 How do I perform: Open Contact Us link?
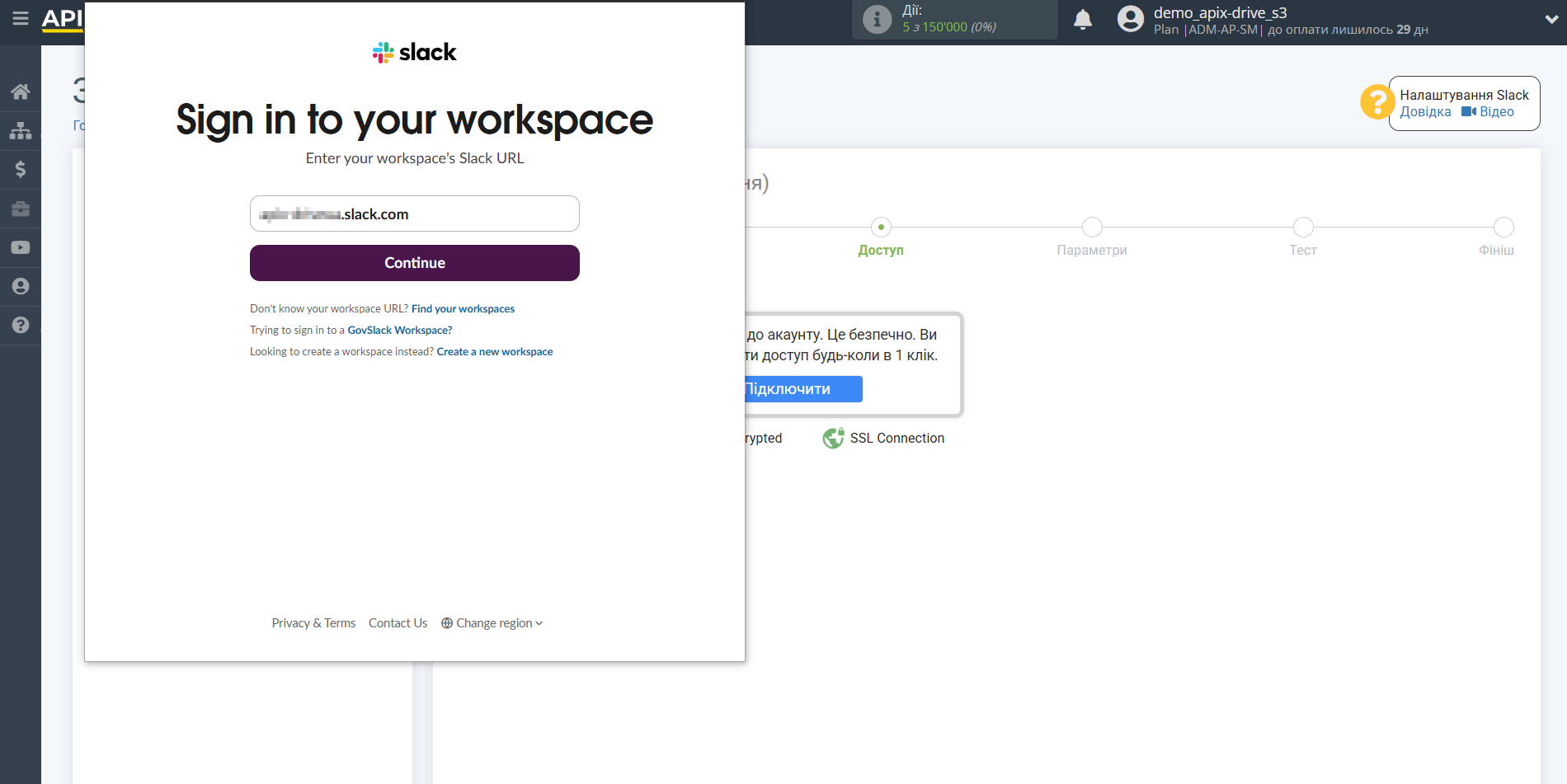coord(398,623)
